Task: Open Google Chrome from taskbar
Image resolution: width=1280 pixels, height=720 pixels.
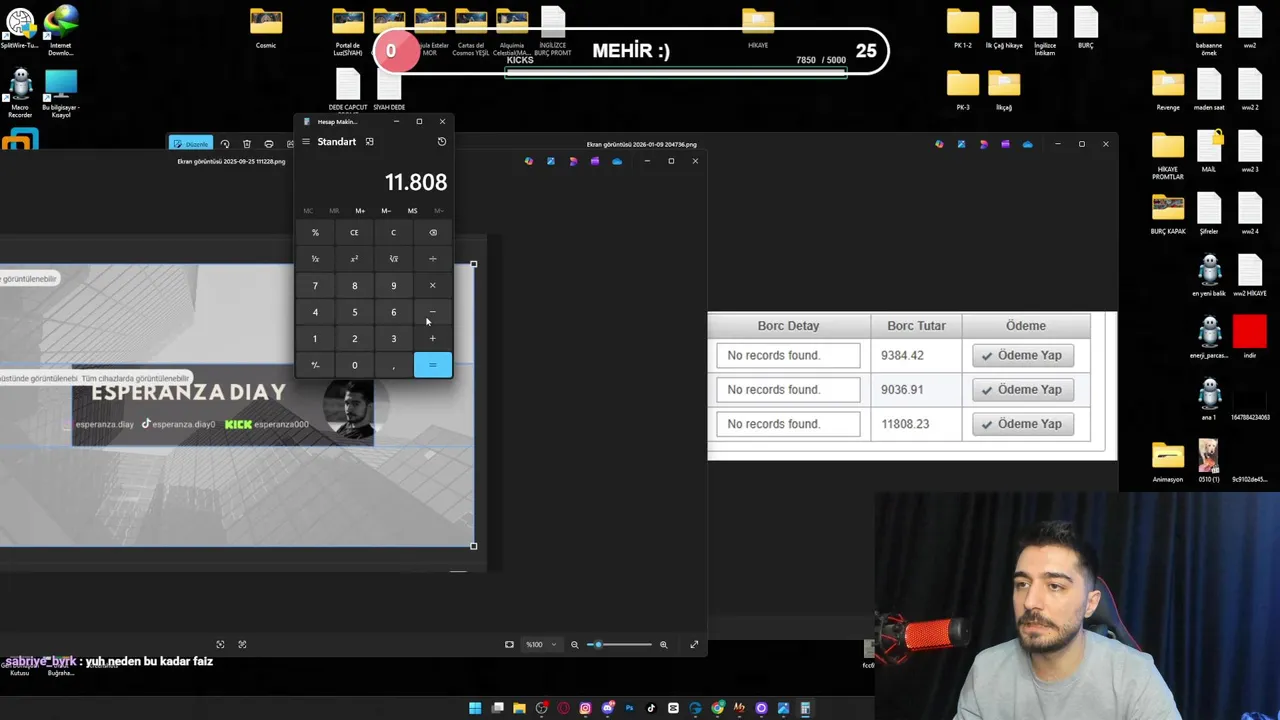Action: coord(717,708)
